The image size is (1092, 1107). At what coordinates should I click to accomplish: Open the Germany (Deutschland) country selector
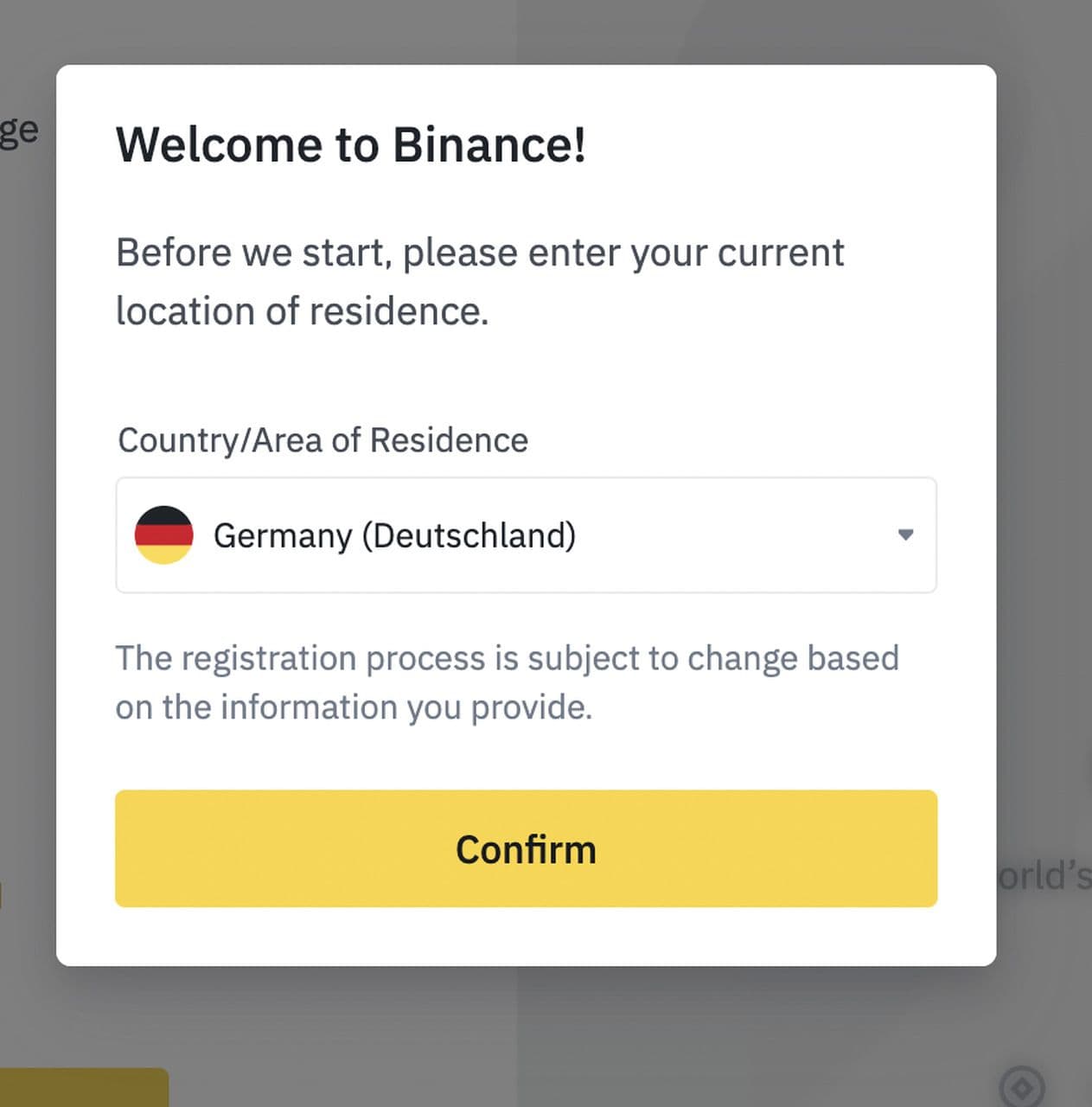pyautogui.click(x=394, y=536)
